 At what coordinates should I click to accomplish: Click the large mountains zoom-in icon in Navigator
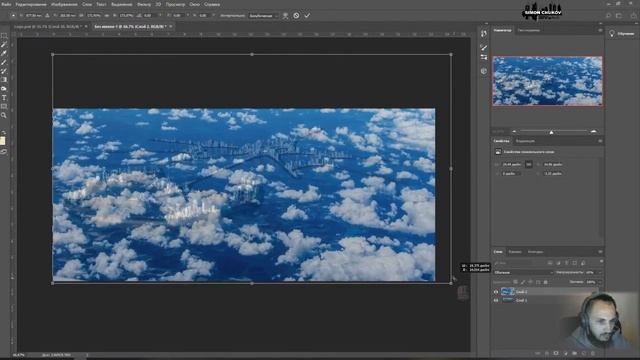[593, 131]
